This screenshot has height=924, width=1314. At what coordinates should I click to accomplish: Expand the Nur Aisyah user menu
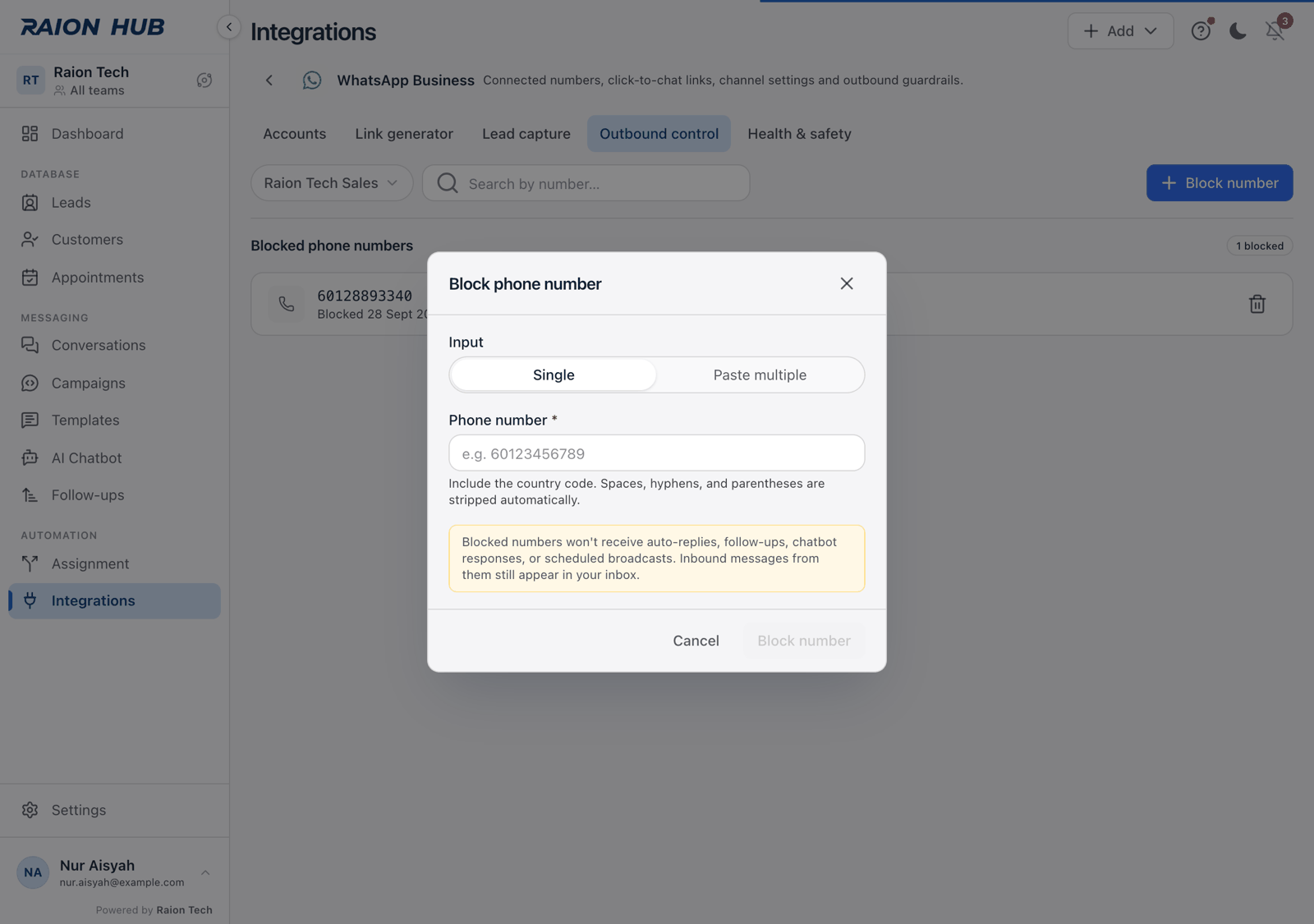[114, 872]
